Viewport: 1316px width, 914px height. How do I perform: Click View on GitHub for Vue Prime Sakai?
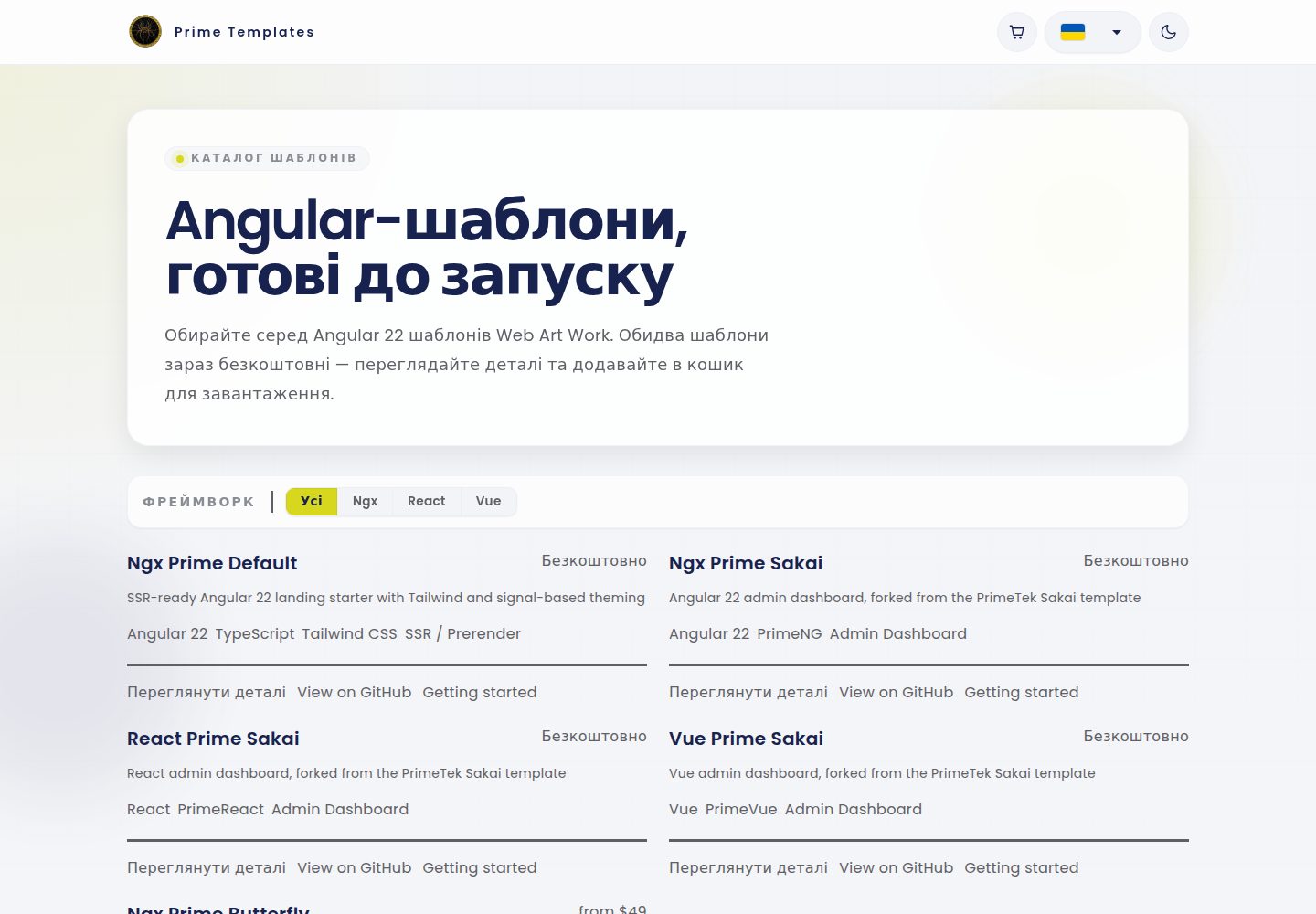[896, 867]
